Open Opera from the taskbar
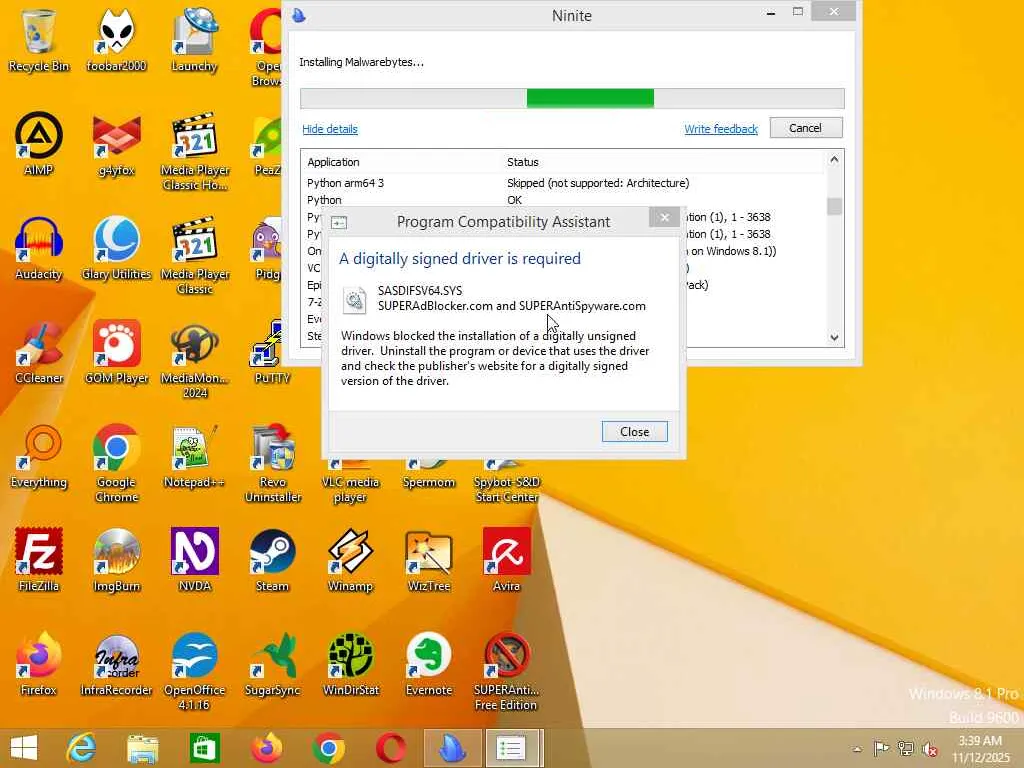The image size is (1024, 768). pyautogui.click(x=391, y=748)
